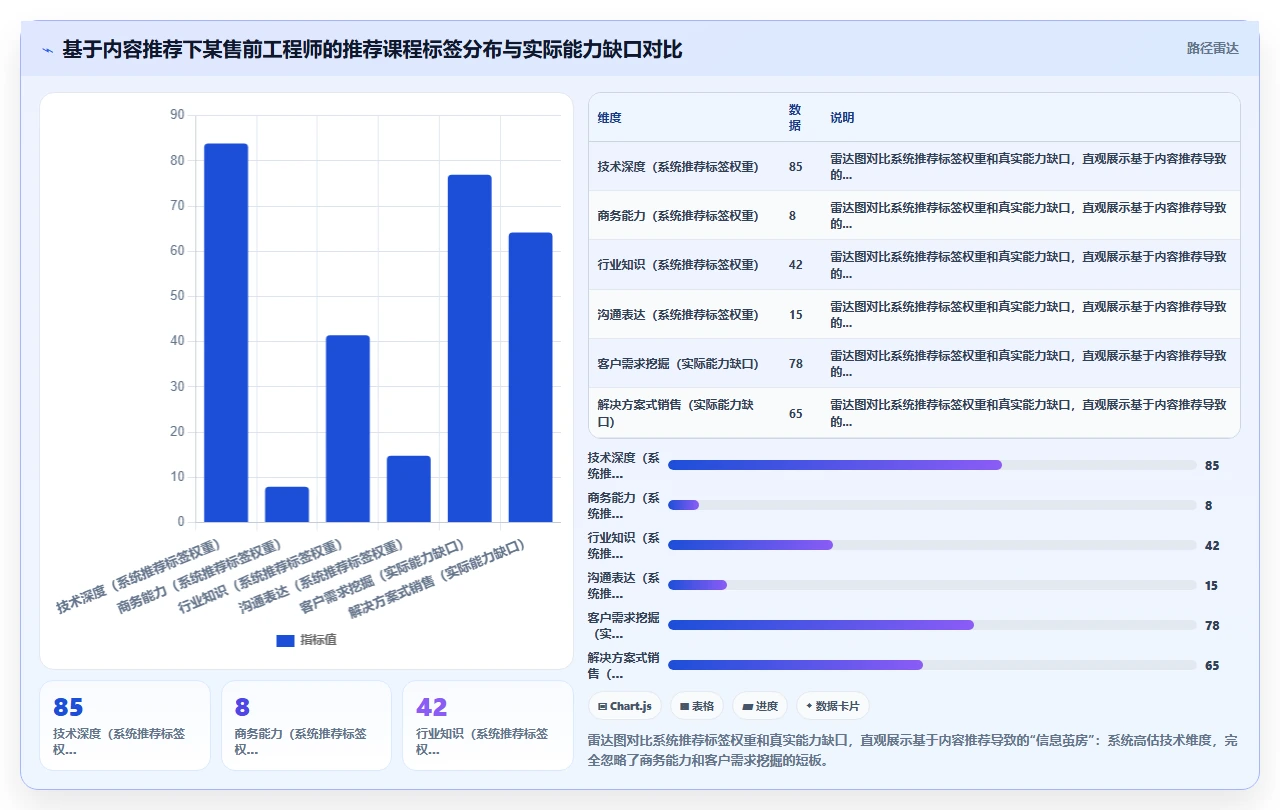Select the 数据卡片 chip
Image resolution: width=1280 pixels, height=810 pixels.
(833, 706)
